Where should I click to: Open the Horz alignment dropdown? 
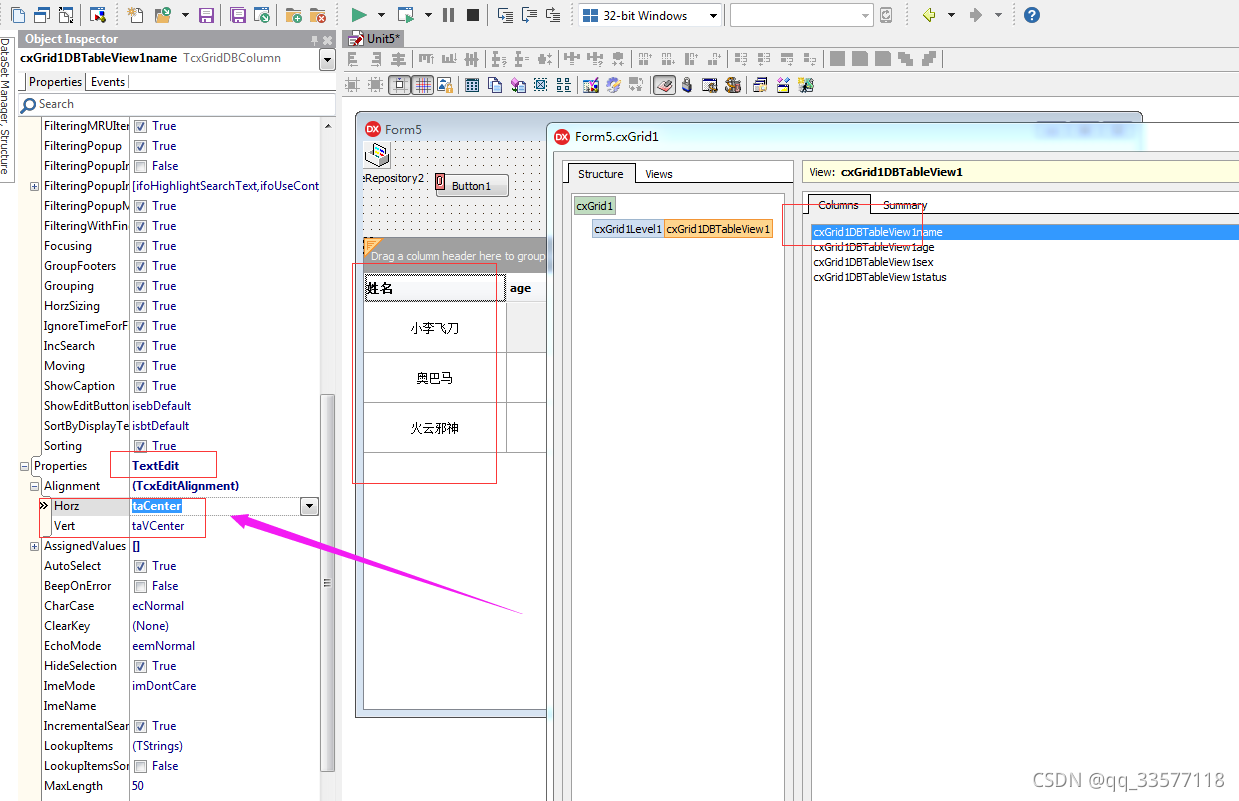click(309, 505)
